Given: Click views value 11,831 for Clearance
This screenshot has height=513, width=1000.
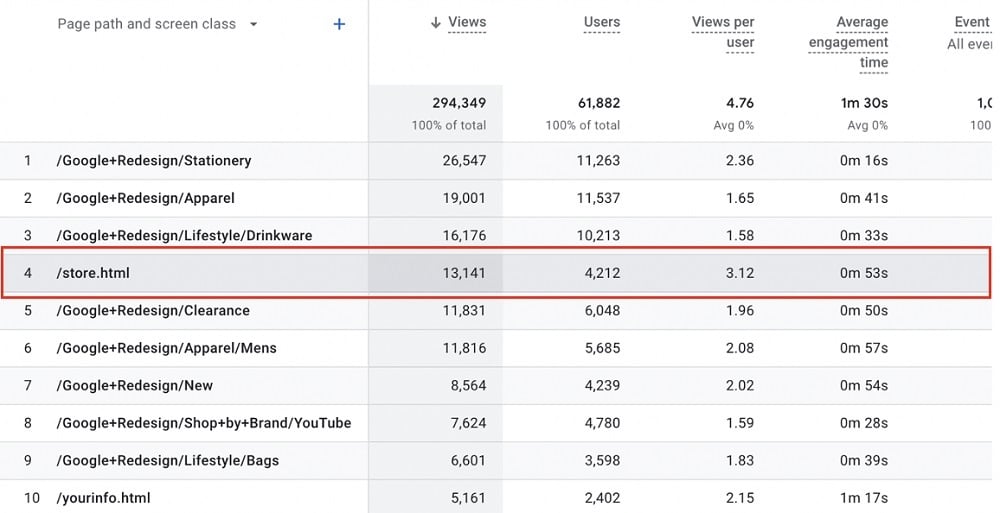Looking at the screenshot, I should 464,311.
